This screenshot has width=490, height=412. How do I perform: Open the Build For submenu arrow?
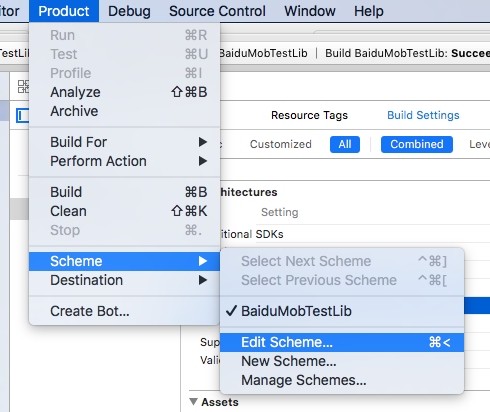point(203,142)
